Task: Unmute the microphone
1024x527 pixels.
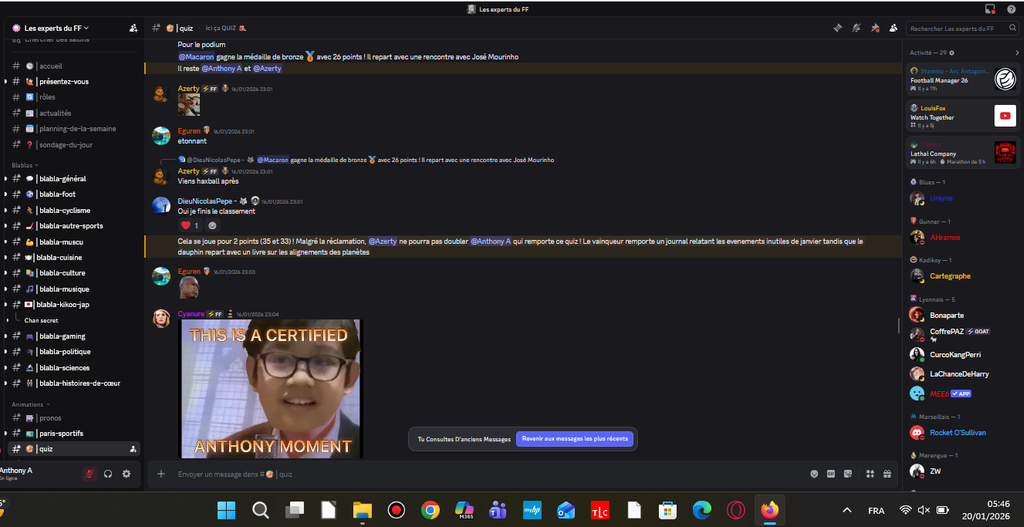Action: [x=90, y=473]
